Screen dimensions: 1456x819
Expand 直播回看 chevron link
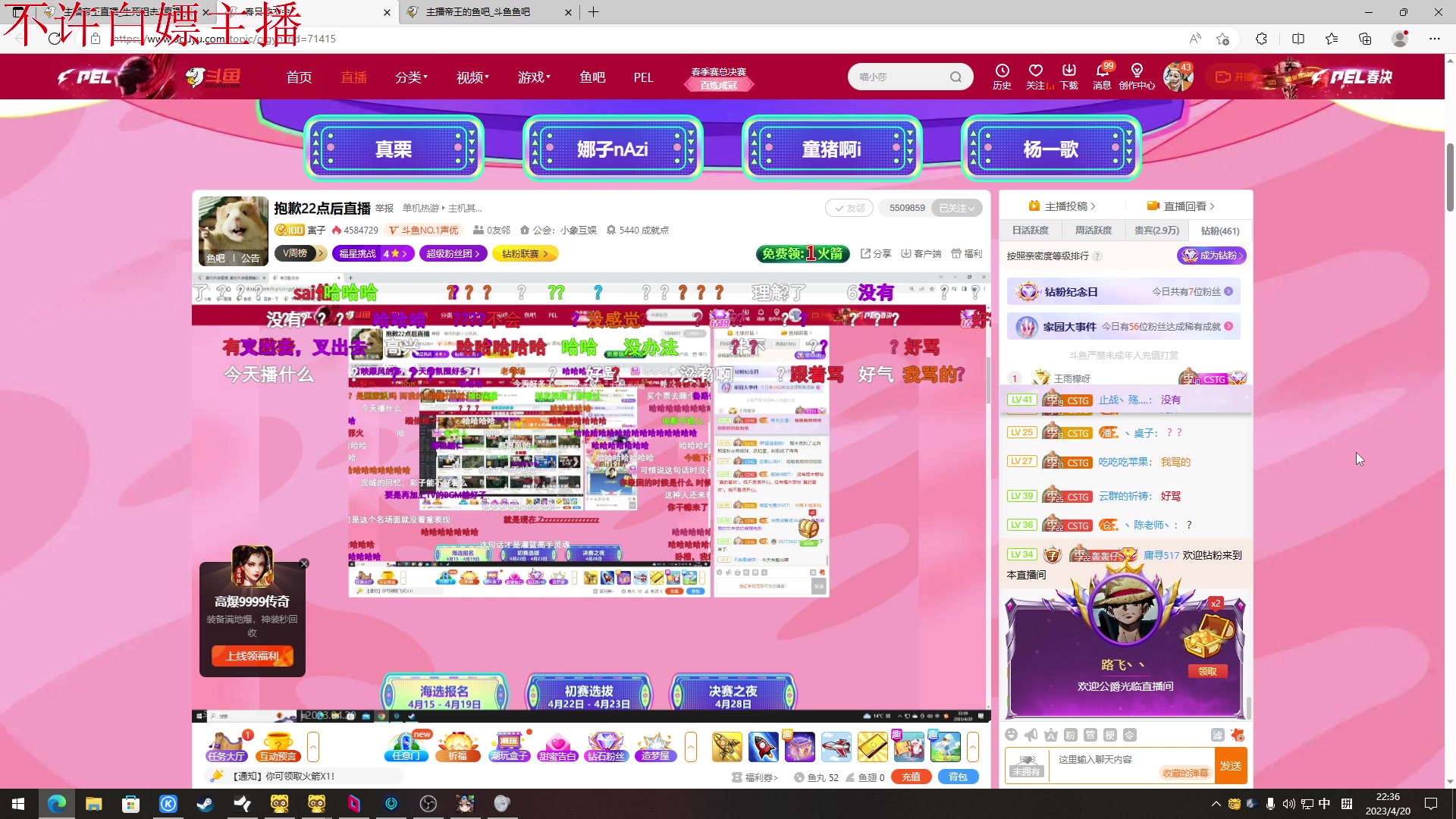1181,206
